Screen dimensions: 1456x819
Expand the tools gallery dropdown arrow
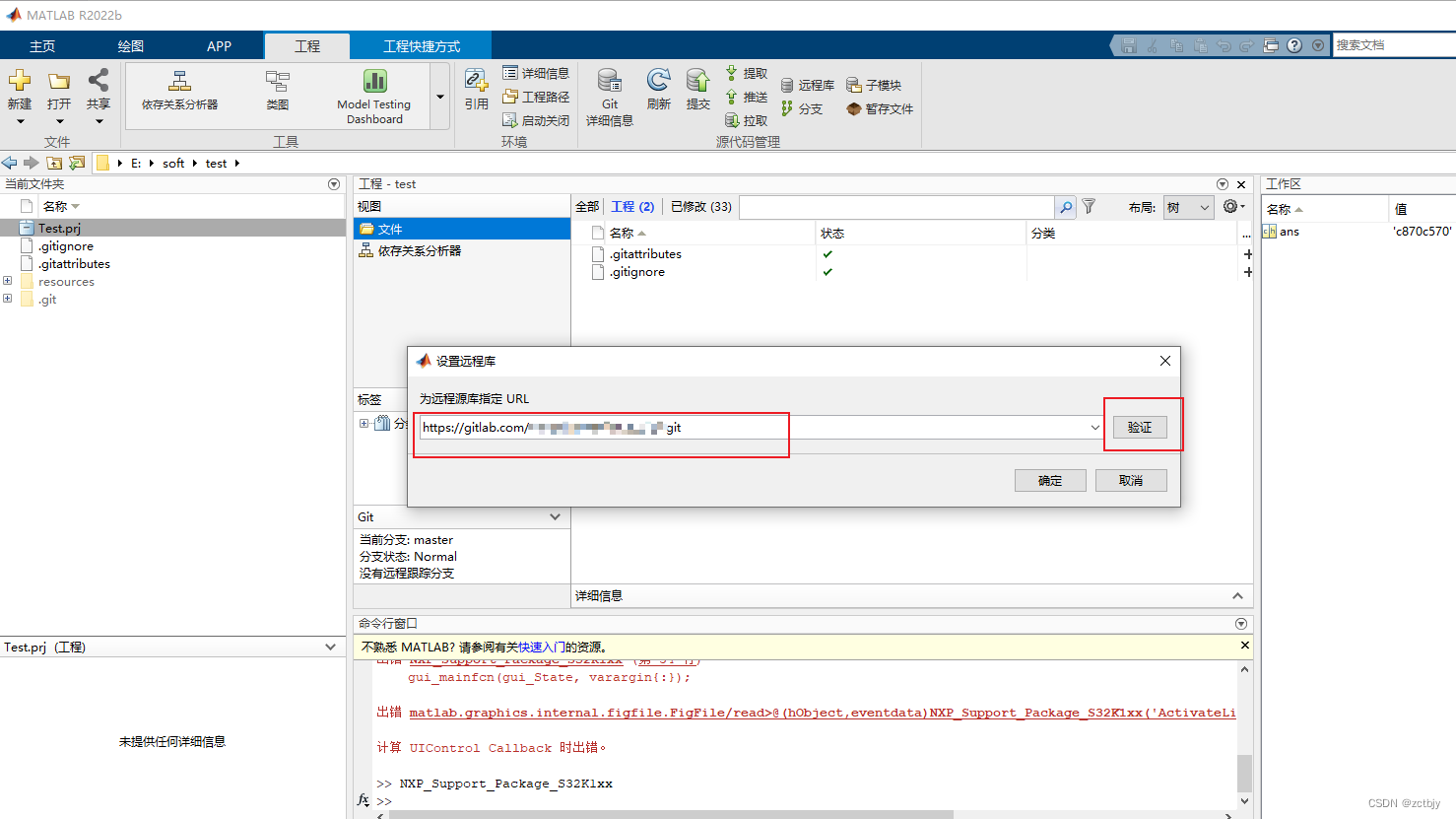click(440, 97)
